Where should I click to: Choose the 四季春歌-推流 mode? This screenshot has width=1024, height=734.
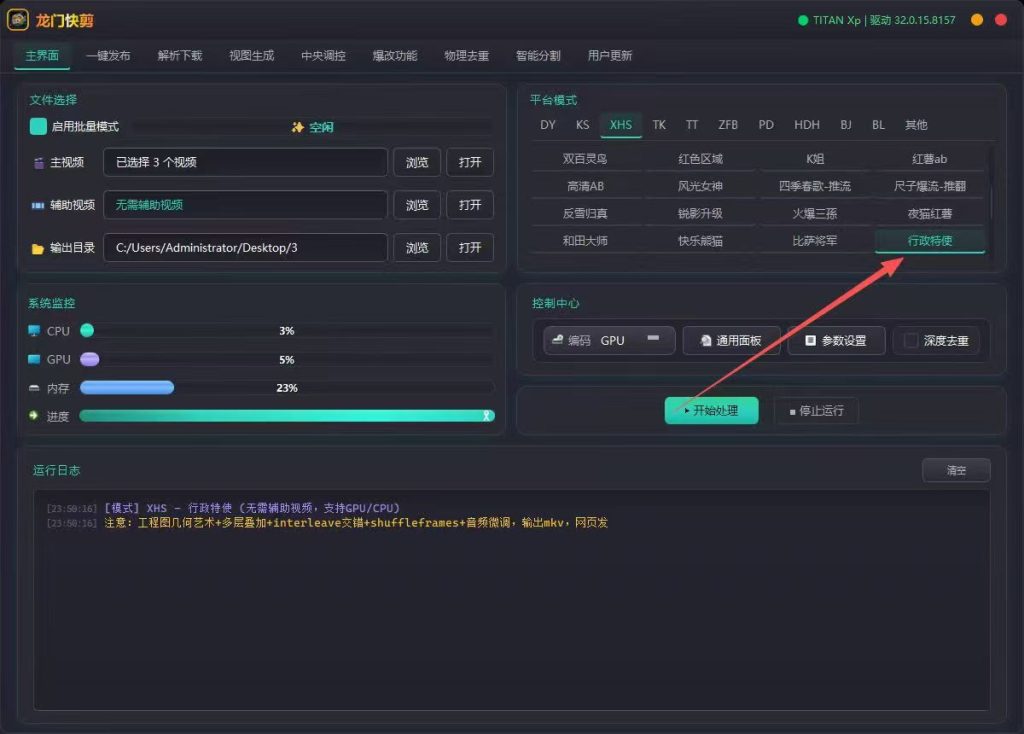(815, 186)
